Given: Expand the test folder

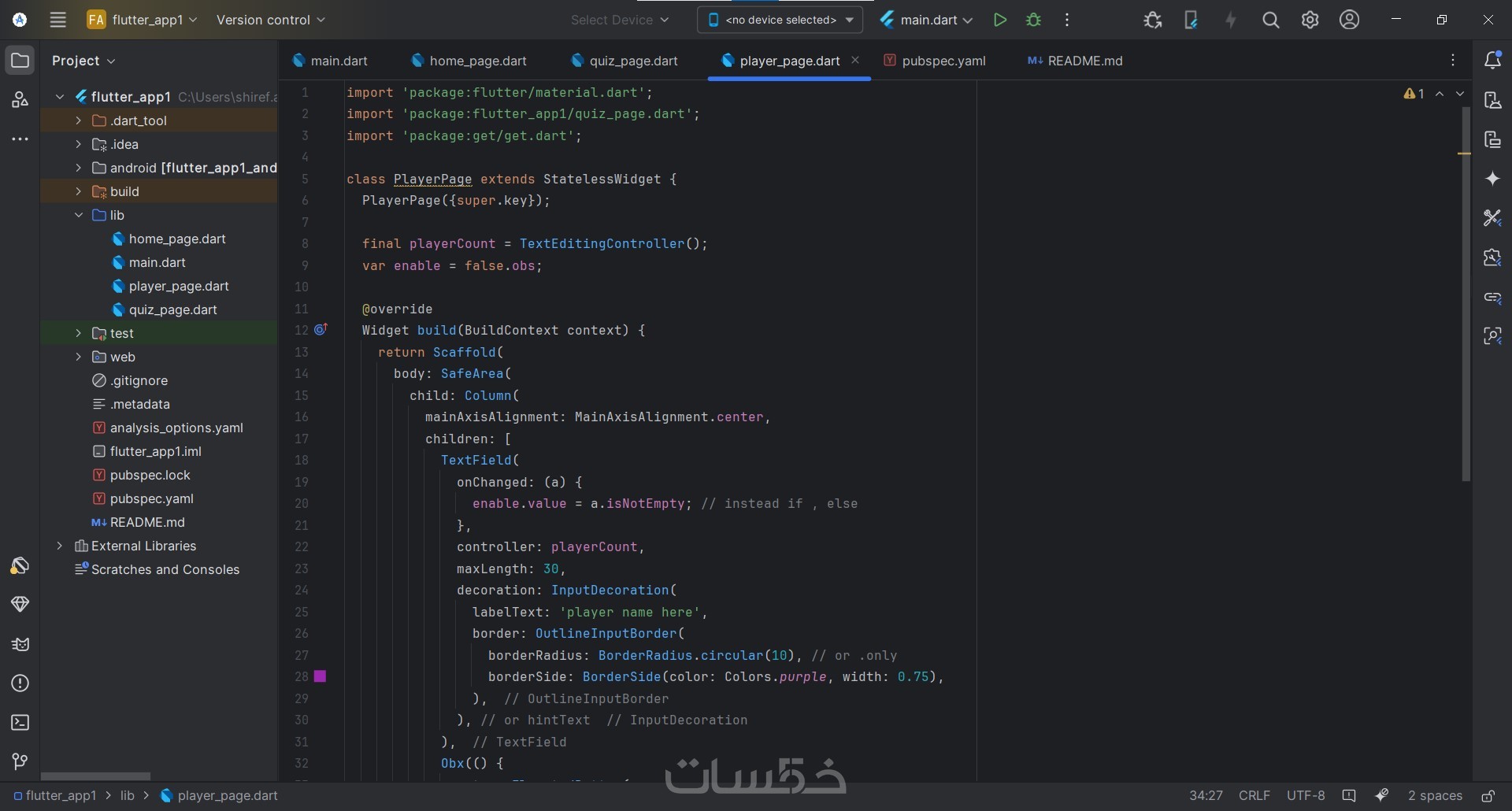Looking at the screenshot, I should (x=78, y=333).
